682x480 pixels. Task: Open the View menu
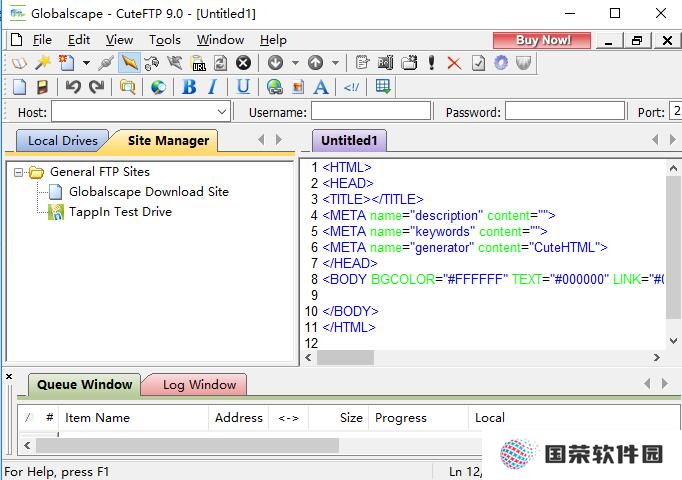(119, 40)
